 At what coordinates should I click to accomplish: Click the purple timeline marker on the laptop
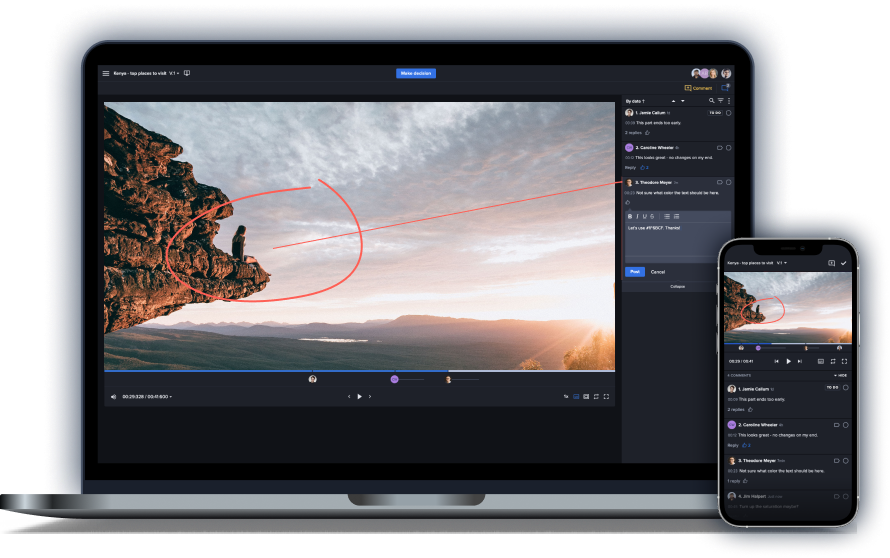coord(394,379)
